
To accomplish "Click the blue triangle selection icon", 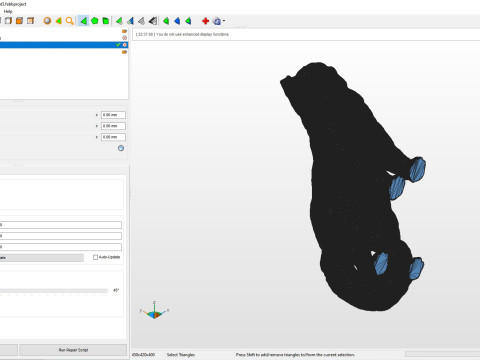I will [x=177, y=21].
